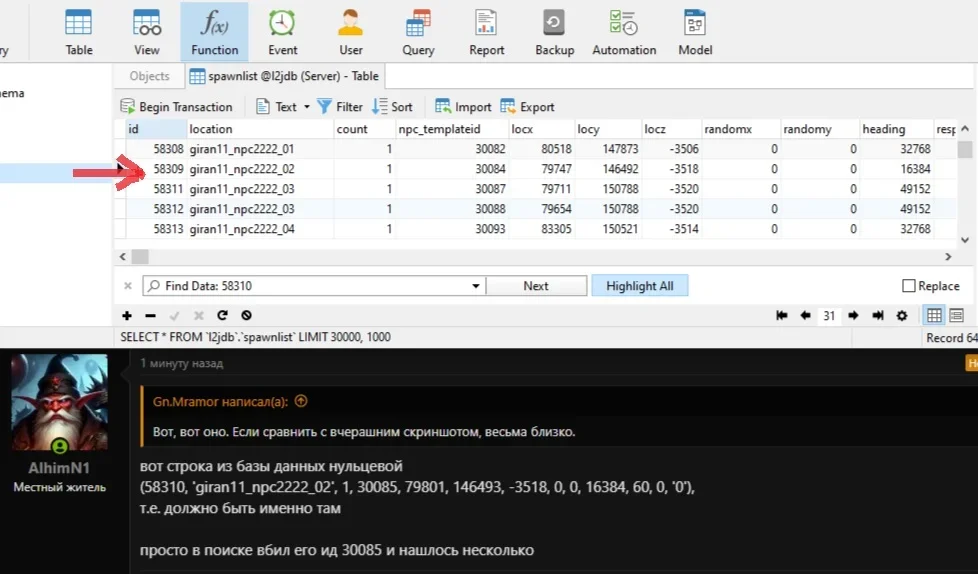
Task: Click the heading column header
Action: click(897, 129)
